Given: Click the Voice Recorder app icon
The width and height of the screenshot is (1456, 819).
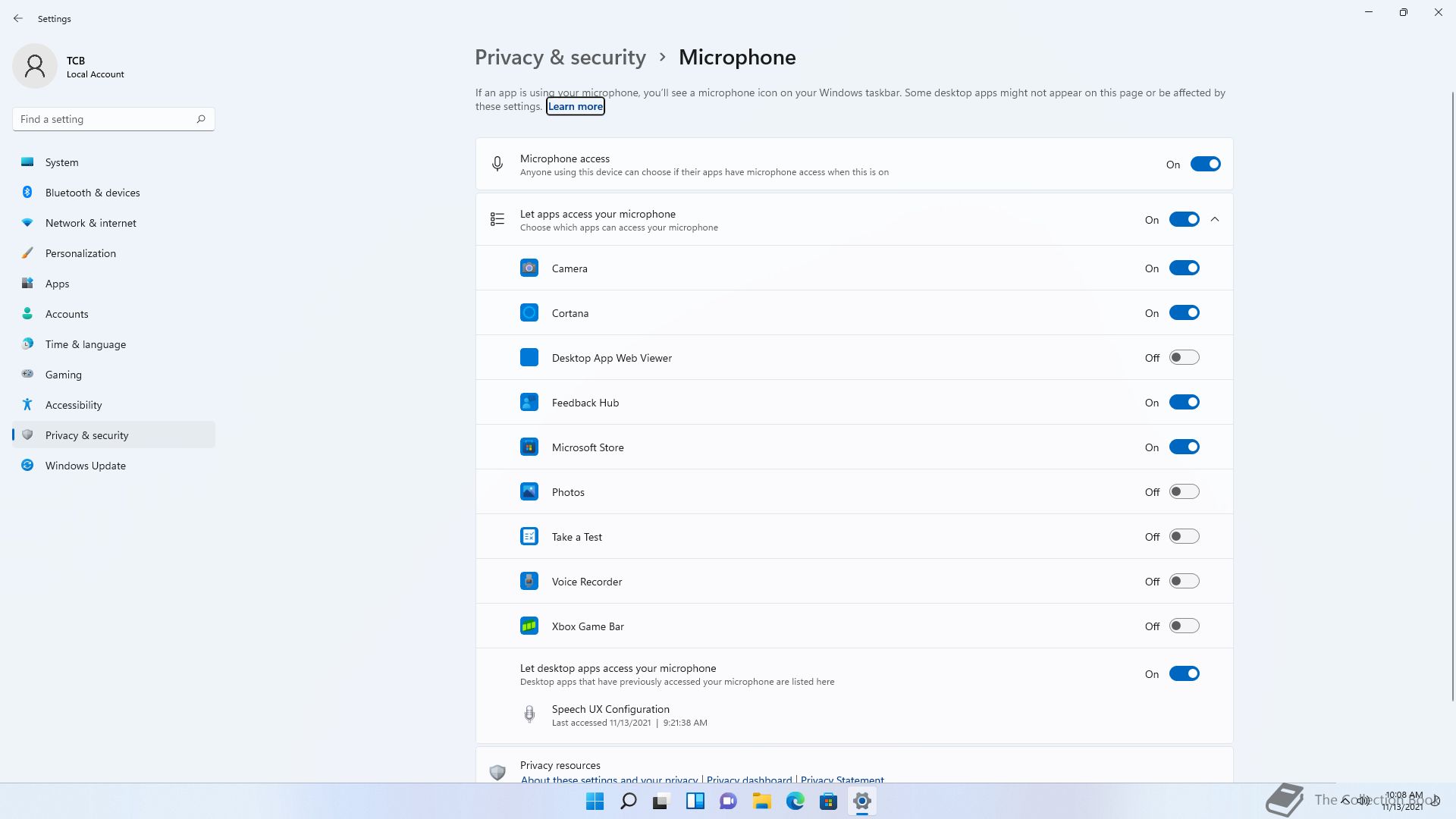Looking at the screenshot, I should coord(529,582).
